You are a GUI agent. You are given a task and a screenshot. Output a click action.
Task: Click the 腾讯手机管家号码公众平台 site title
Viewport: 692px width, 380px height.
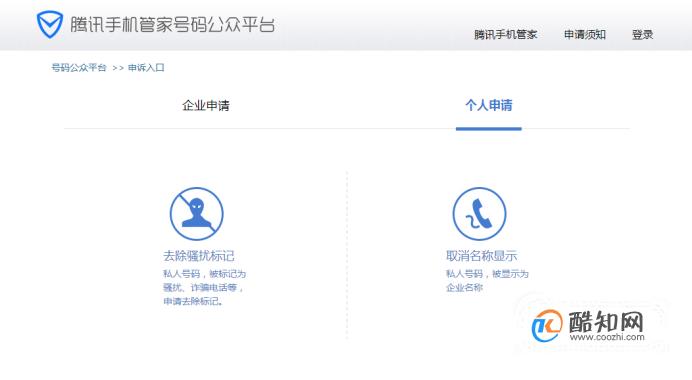tap(173, 24)
